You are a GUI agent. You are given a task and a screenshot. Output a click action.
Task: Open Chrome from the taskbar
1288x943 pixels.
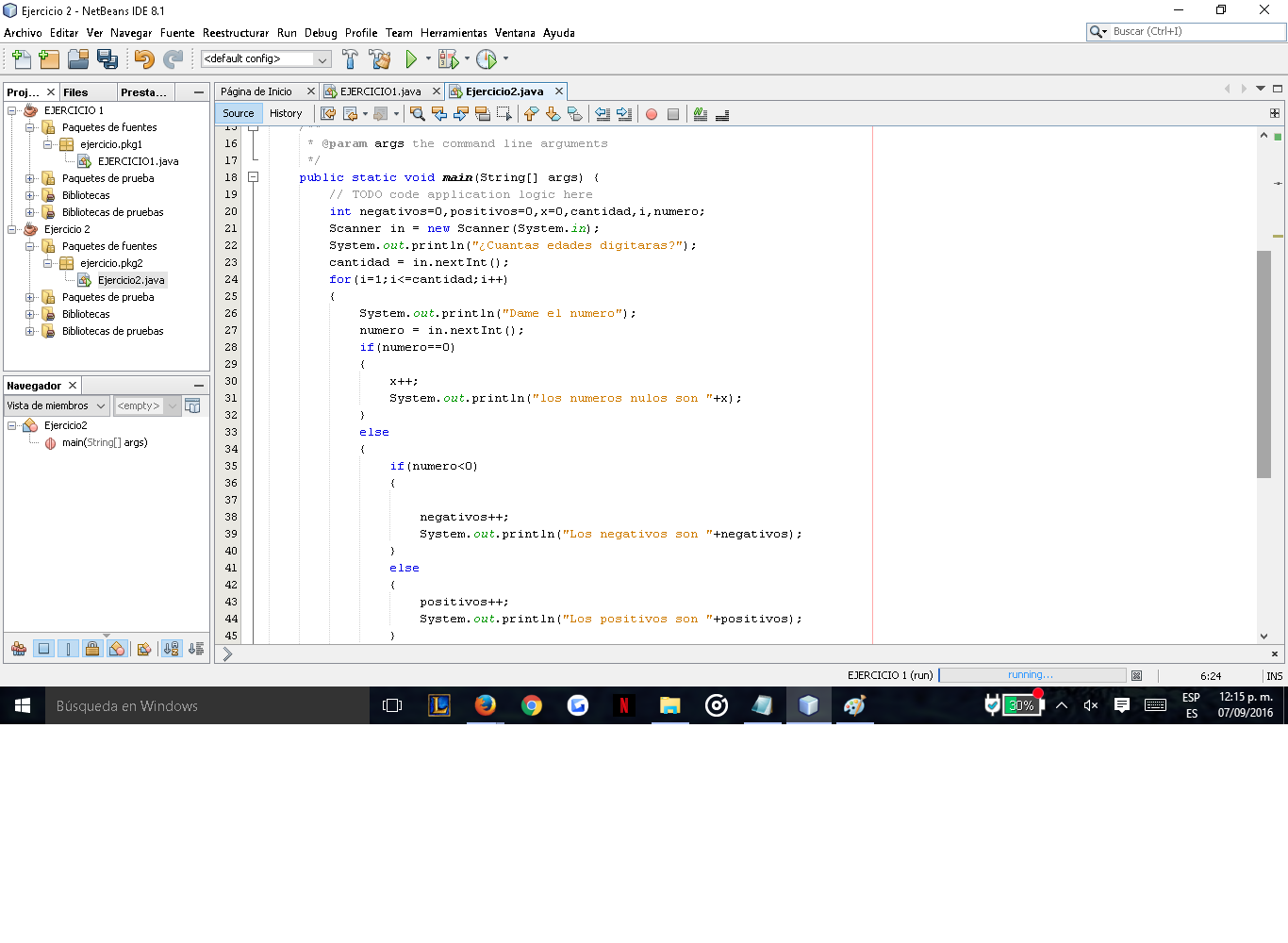pyautogui.click(x=531, y=705)
